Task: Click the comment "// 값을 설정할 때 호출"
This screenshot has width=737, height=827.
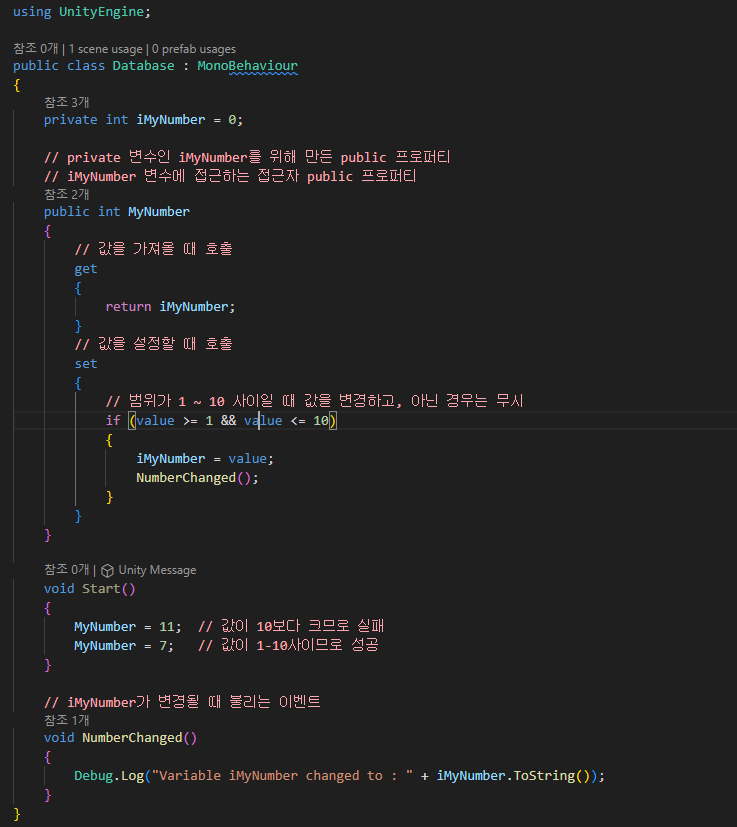Action: 154,344
